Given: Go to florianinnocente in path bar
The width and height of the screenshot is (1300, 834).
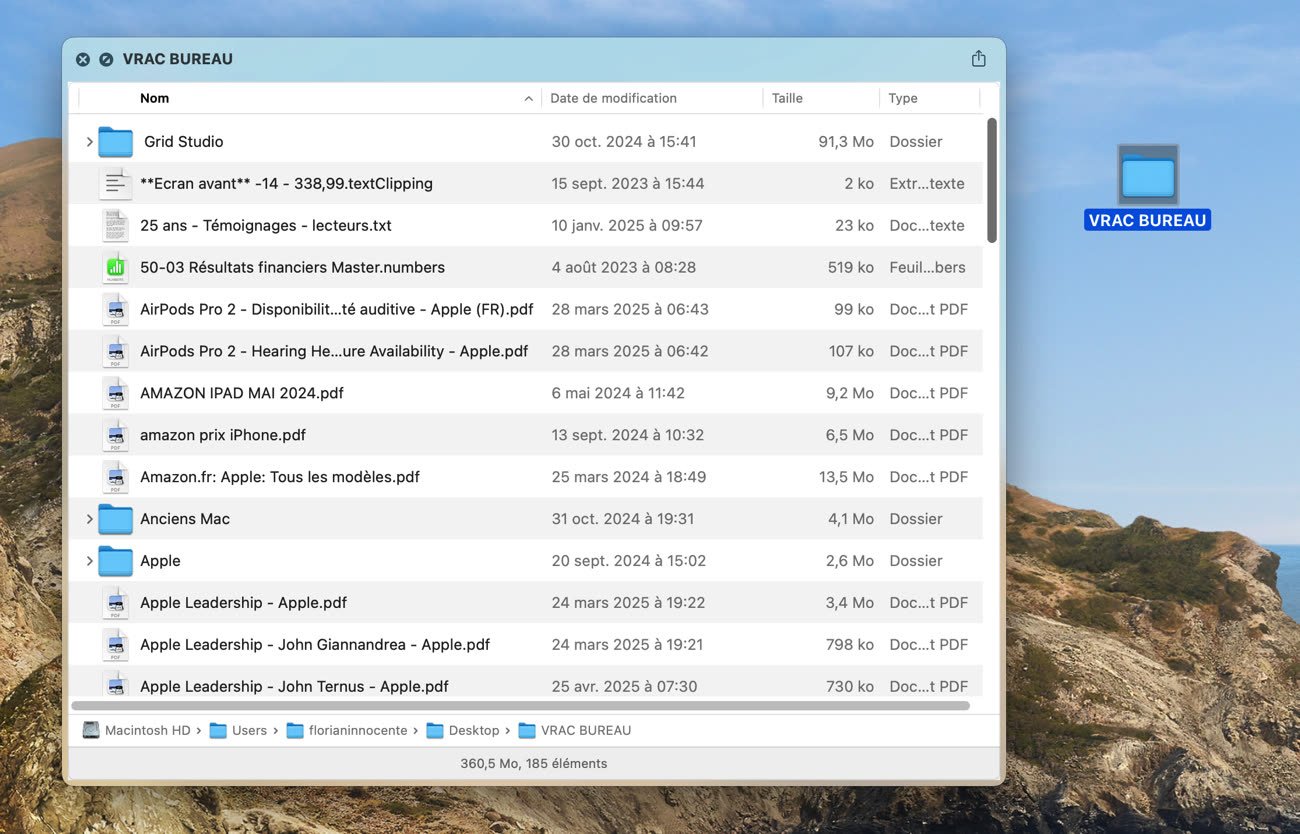Looking at the screenshot, I should 358,731.
